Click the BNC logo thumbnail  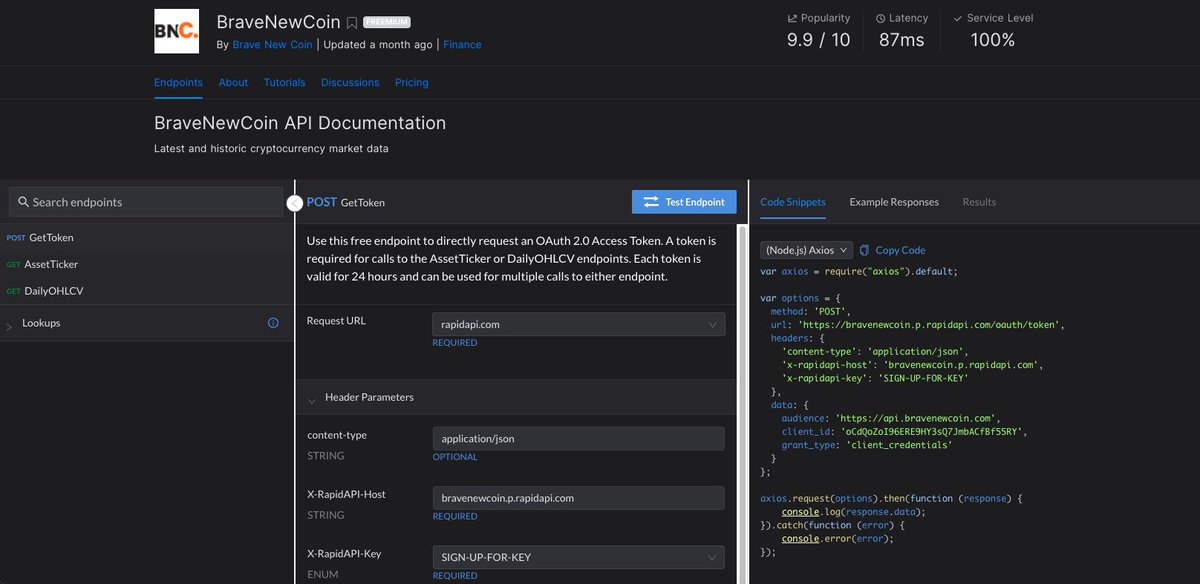pyautogui.click(x=176, y=32)
